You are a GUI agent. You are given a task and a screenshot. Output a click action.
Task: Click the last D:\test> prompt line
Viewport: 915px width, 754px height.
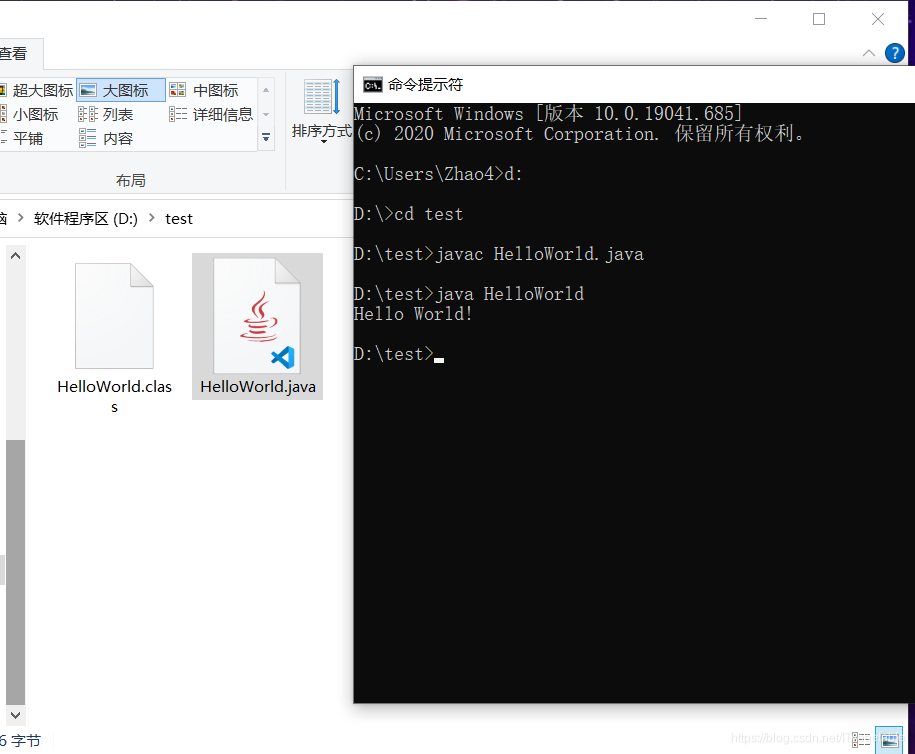399,354
